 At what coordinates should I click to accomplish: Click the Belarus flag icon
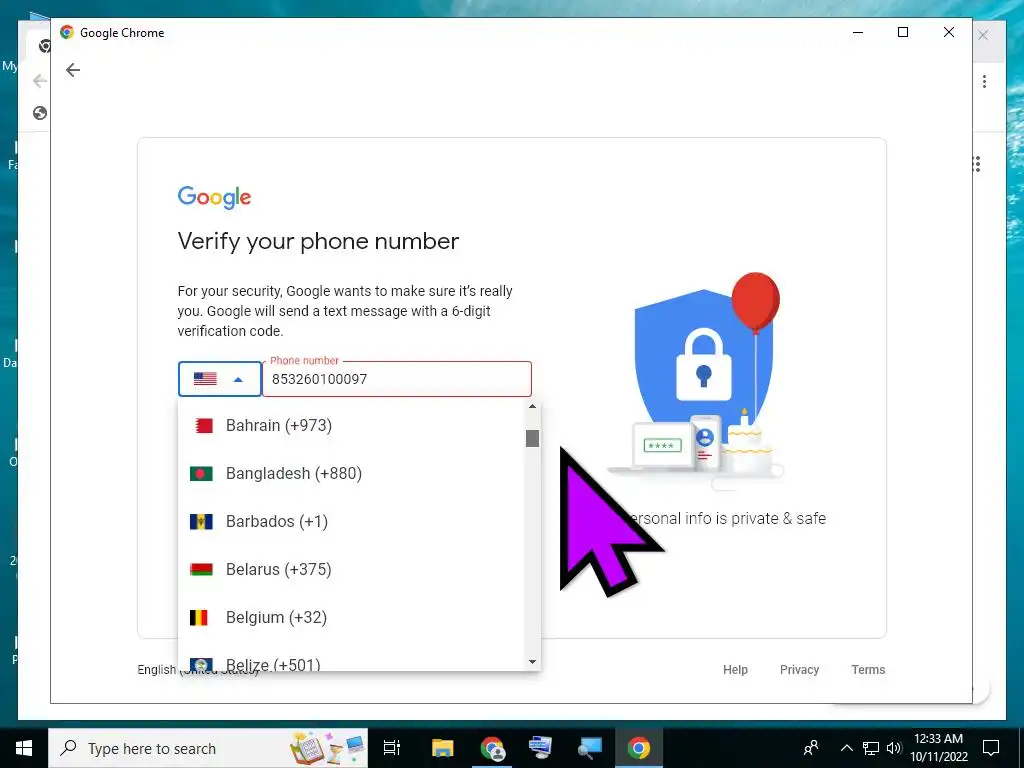[x=200, y=569]
